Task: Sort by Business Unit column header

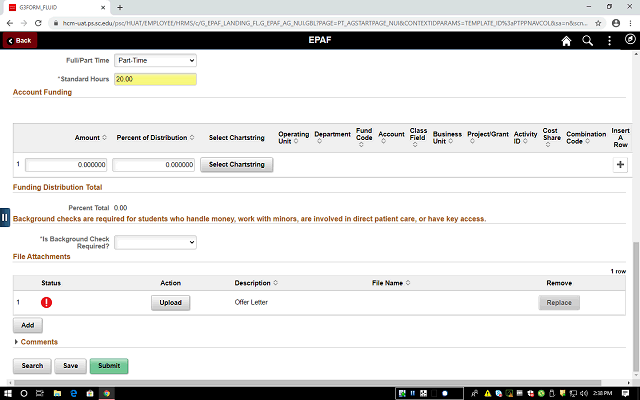Action: tap(447, 138)
